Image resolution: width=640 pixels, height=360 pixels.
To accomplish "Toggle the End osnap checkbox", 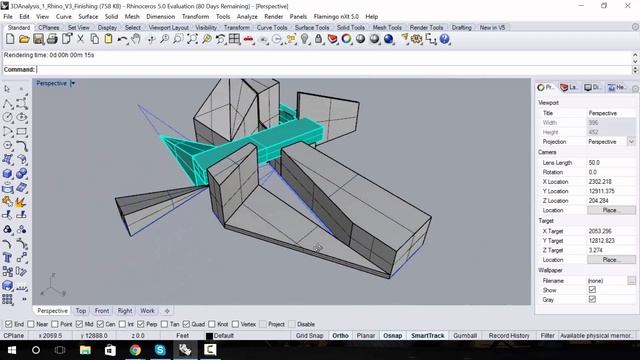I will click(9, 324).
